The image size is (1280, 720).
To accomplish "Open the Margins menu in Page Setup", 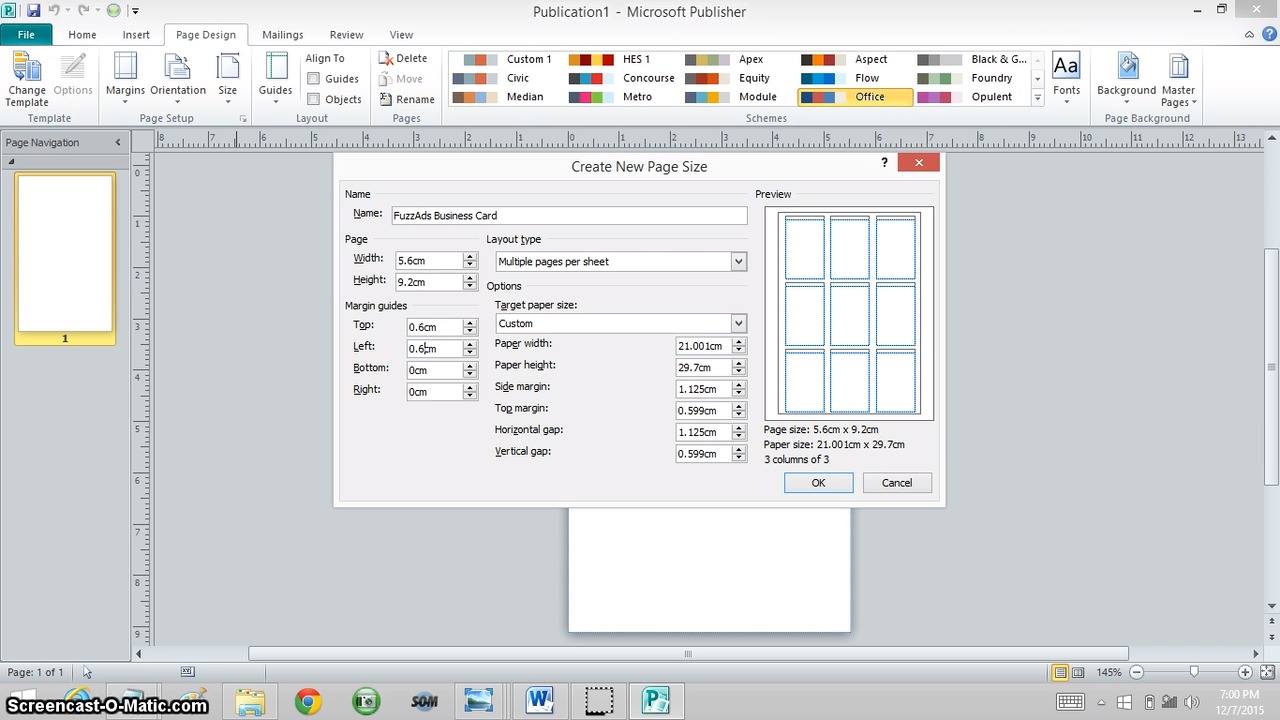I will pos(125,80).
